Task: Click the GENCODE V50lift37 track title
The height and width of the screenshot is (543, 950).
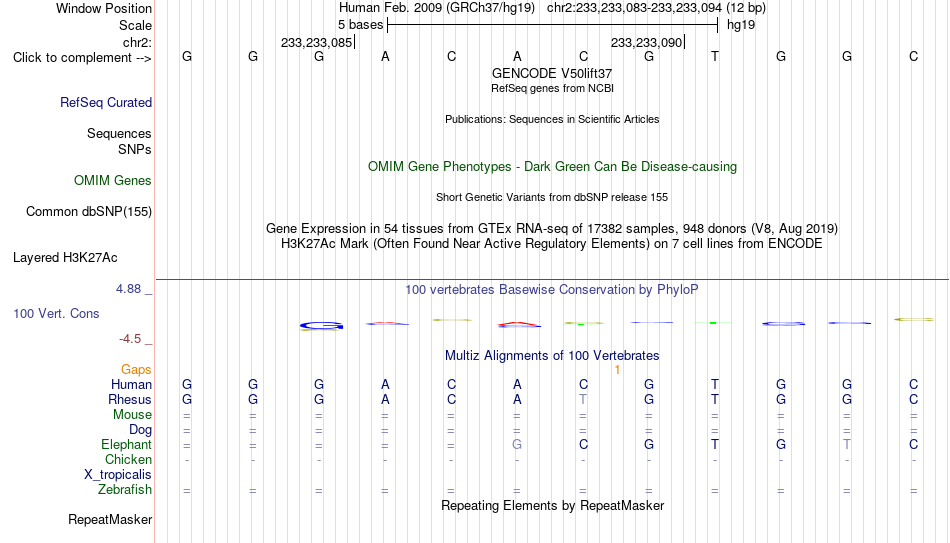Action: click(552, 73)
